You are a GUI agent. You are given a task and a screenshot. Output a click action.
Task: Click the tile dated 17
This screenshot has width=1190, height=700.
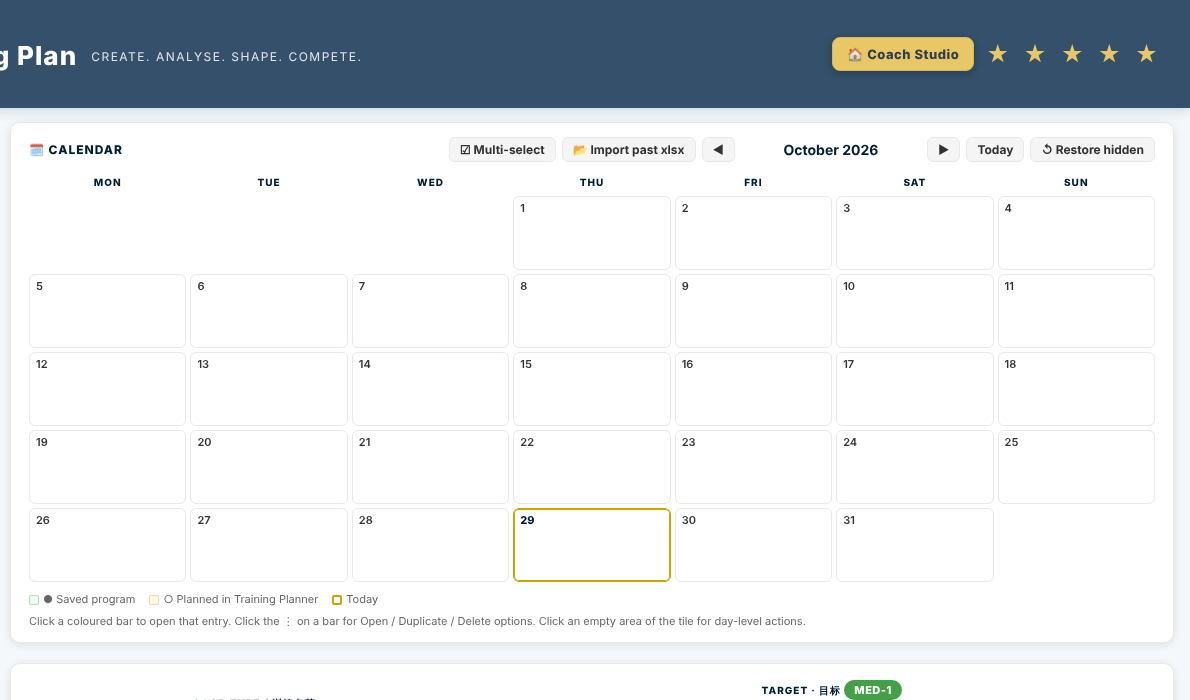tap(915, 389)
